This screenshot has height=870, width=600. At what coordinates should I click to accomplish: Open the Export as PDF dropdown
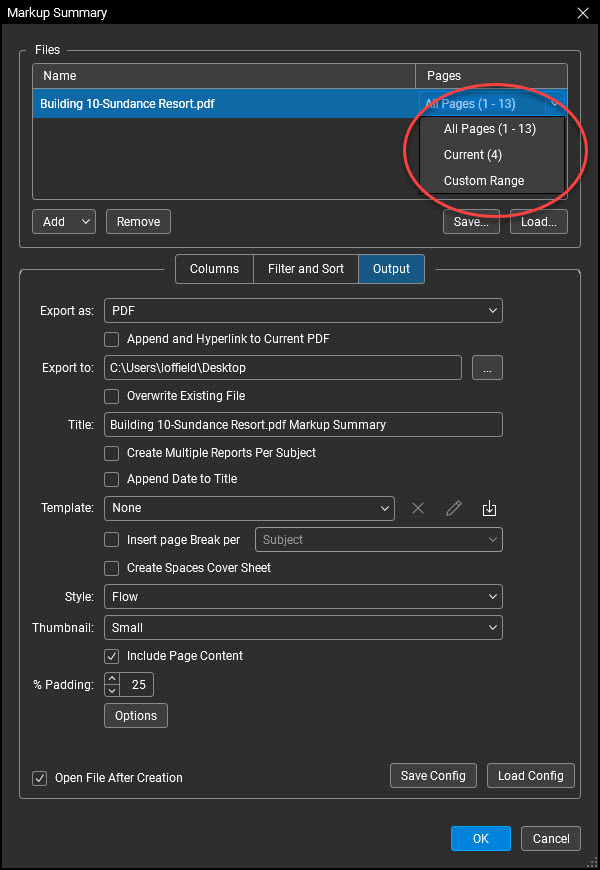coord(303,311)
